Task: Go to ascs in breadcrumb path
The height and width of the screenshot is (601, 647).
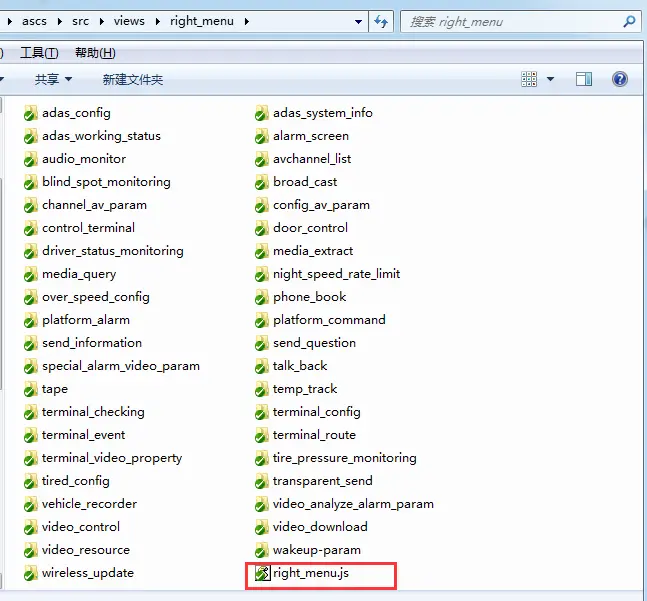Action: click(34, 21)
